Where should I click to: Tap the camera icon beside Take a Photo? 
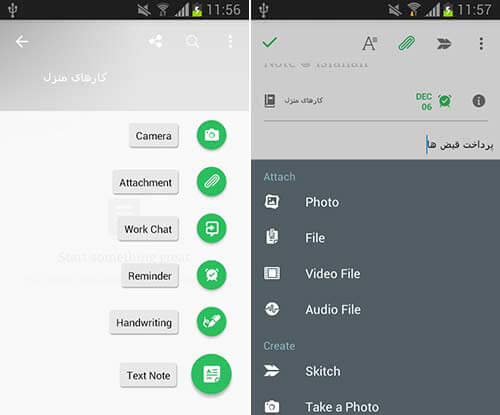[272, 406]
